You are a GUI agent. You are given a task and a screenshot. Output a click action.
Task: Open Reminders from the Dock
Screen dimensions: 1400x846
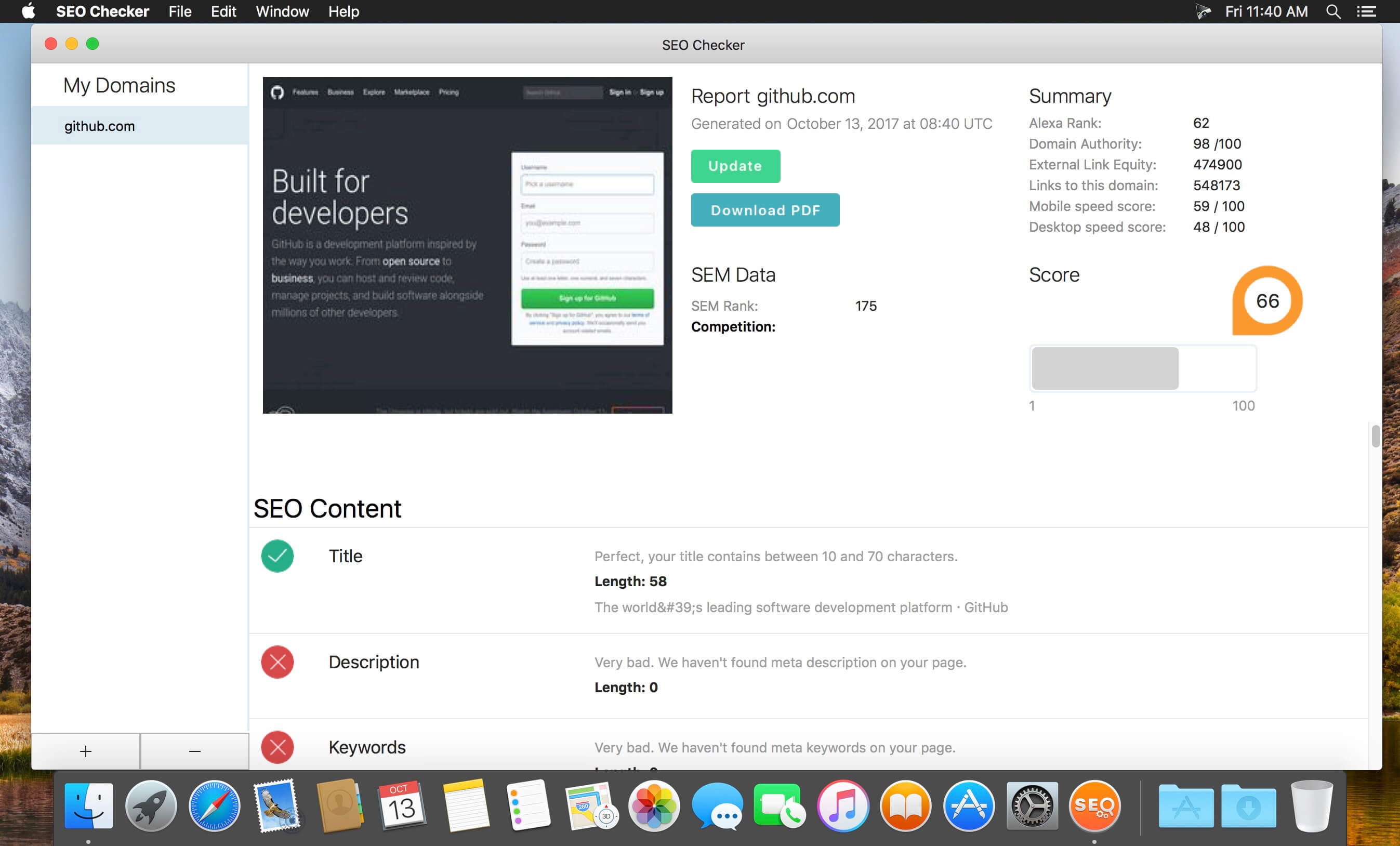pyautogui.click(x=528, y=805)
